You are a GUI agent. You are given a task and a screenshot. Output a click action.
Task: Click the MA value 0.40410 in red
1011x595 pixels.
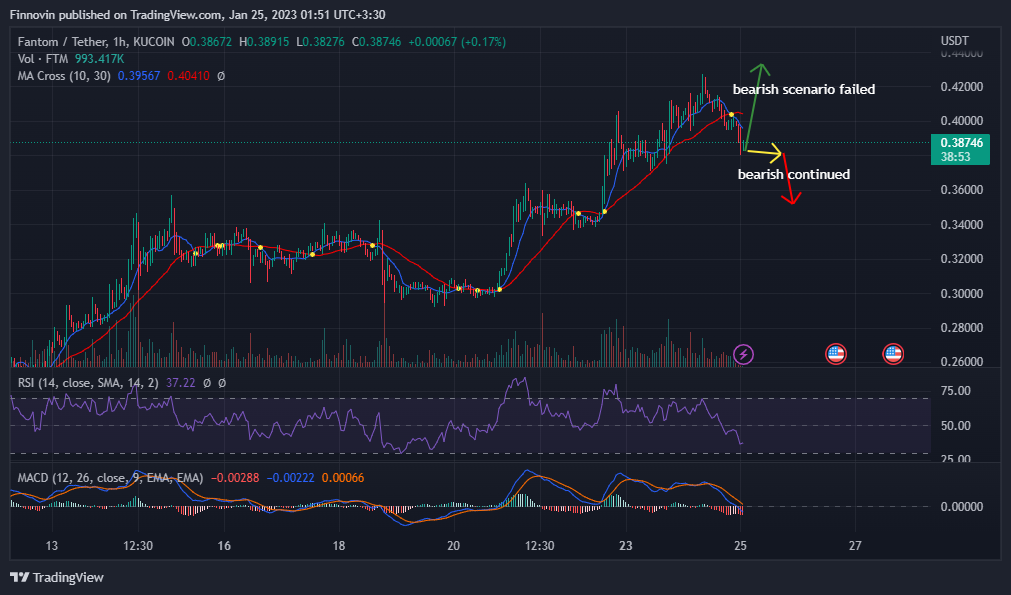point(188,76)
